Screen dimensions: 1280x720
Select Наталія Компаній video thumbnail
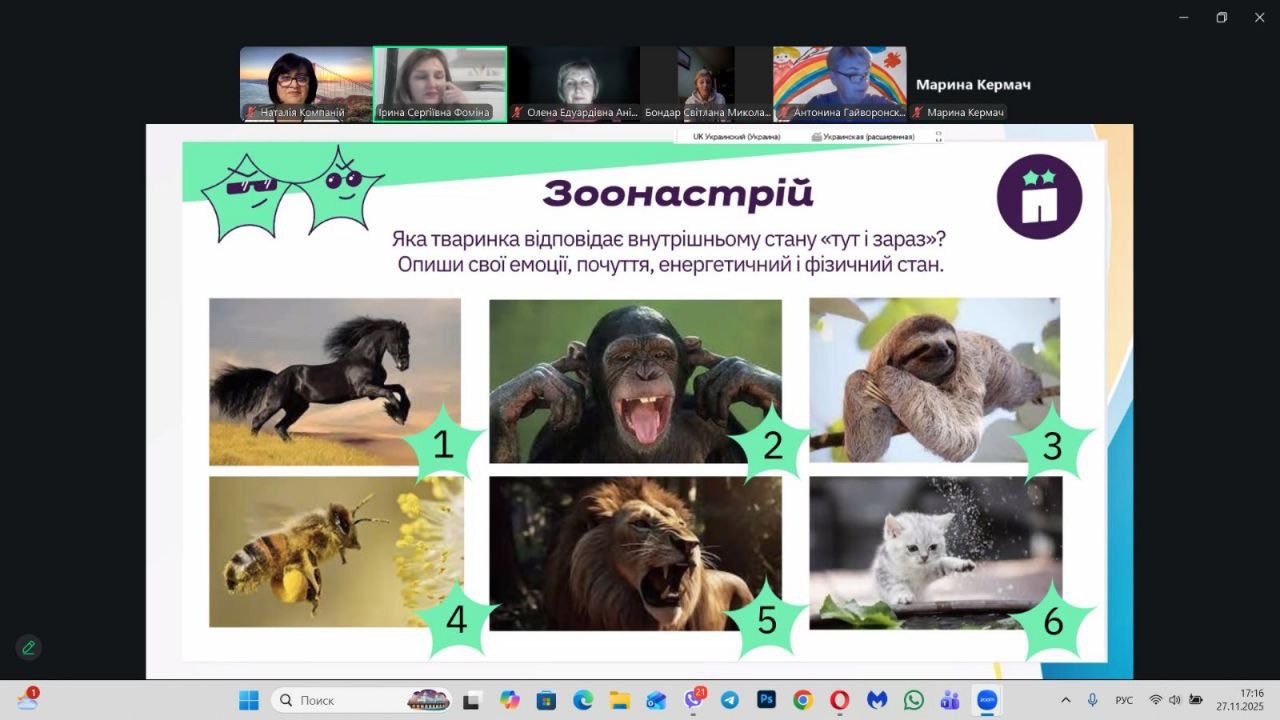tap(306, 84)
